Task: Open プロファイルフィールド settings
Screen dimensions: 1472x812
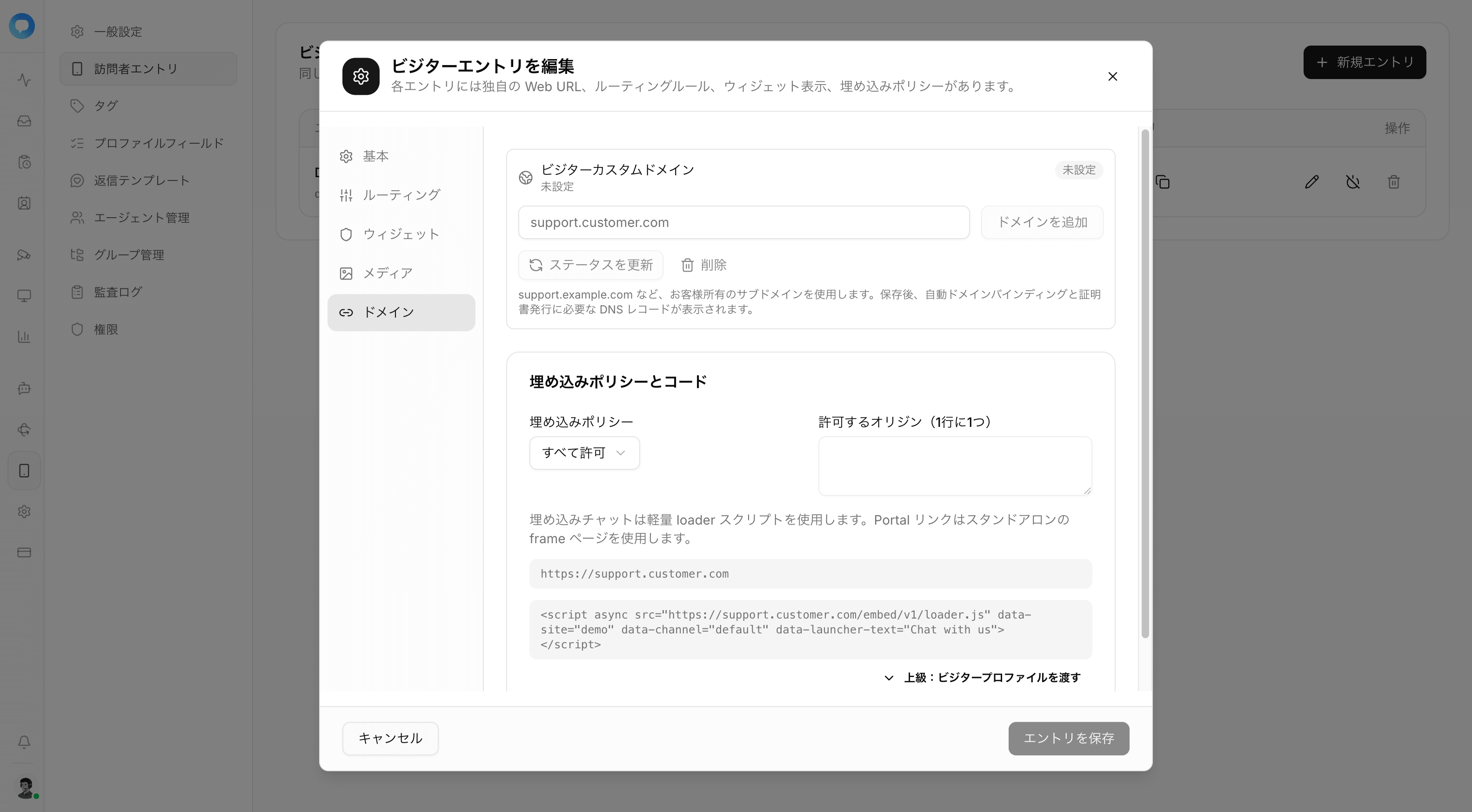Action: (148, 143)
